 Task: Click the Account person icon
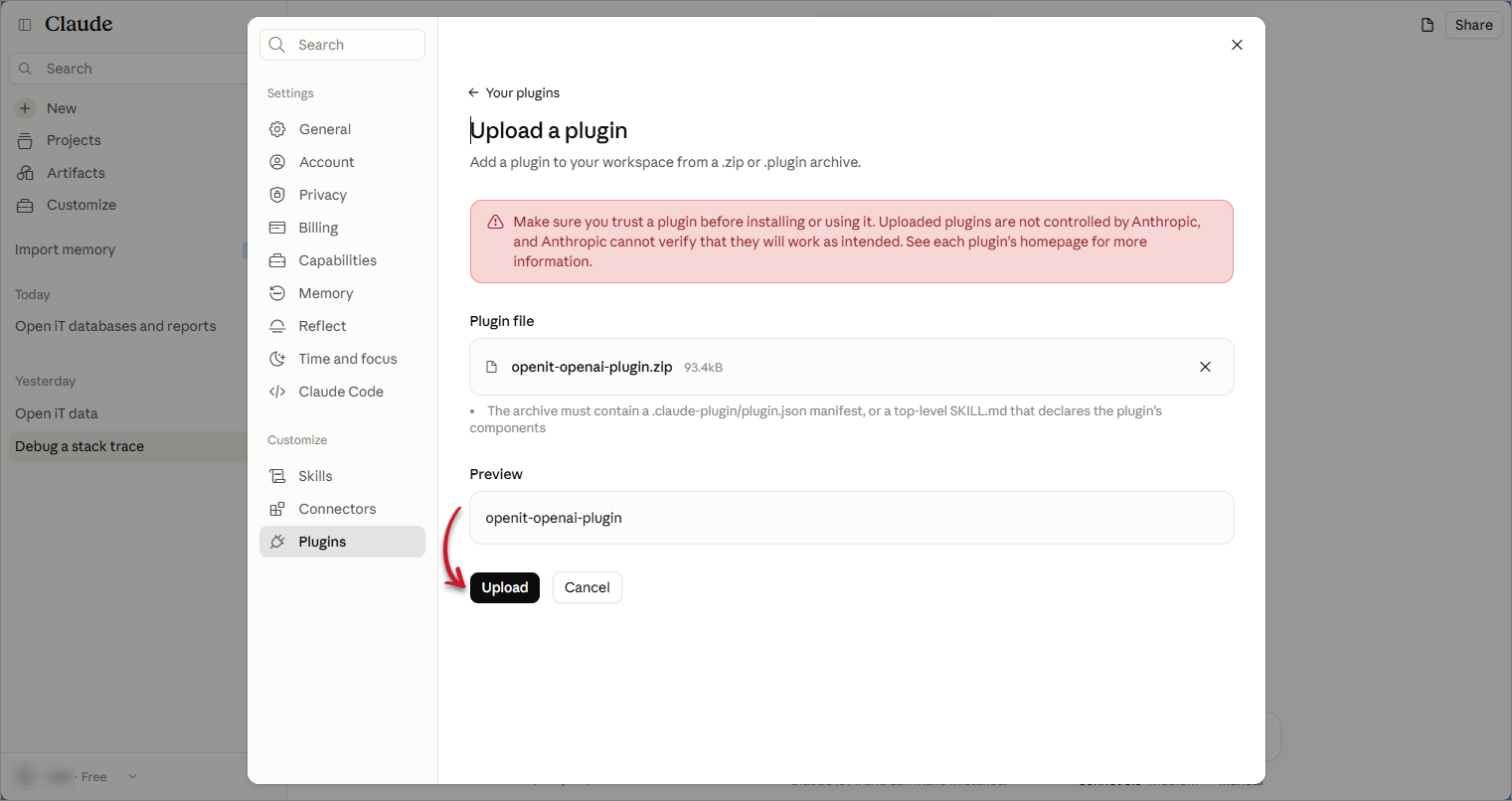click(x=277, y=162)
